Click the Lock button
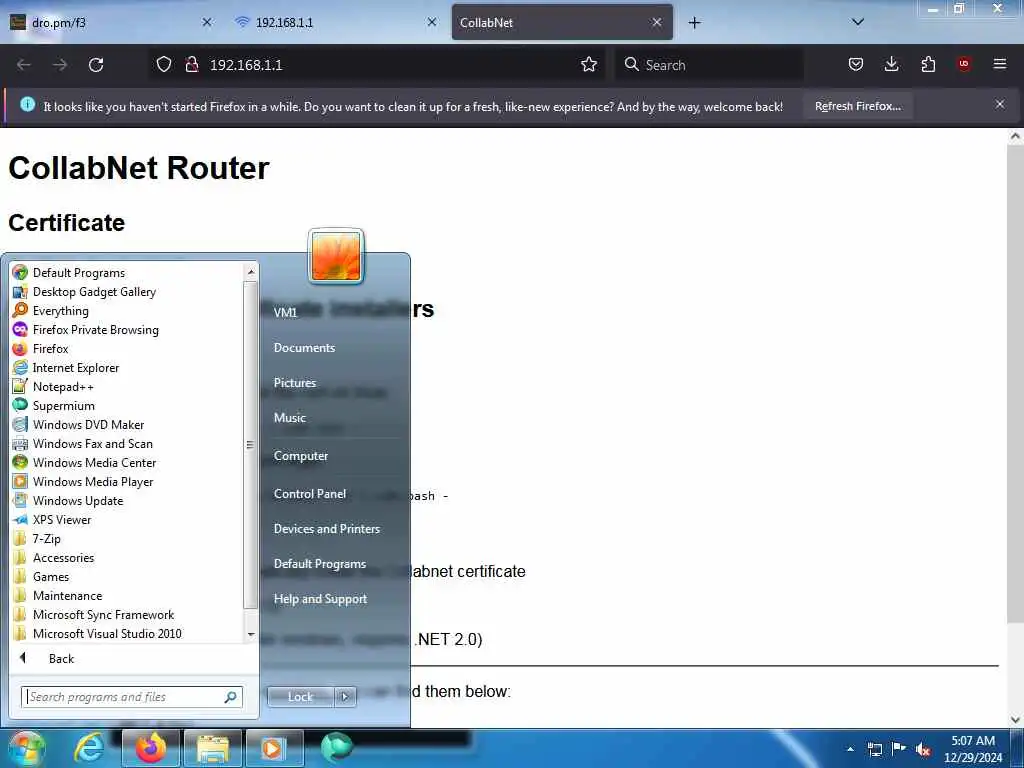The height and width of the screenshot is (768, 1024). (300, 696)
